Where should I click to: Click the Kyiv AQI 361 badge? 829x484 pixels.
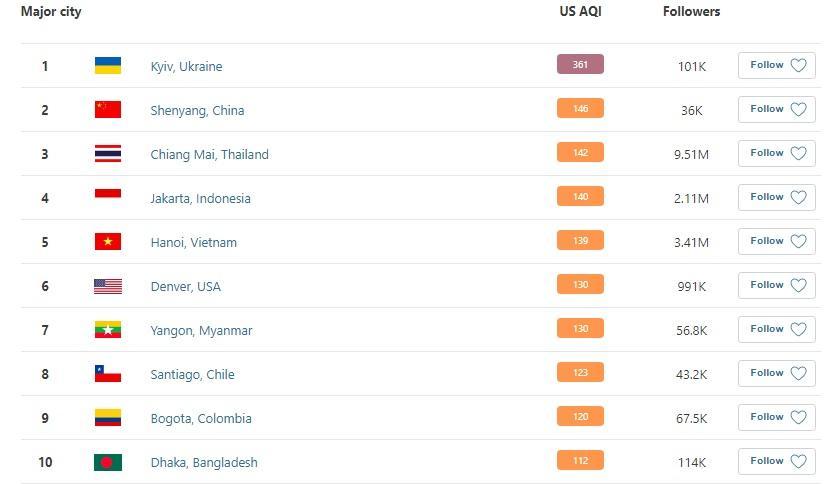click(x=580, y=65)
